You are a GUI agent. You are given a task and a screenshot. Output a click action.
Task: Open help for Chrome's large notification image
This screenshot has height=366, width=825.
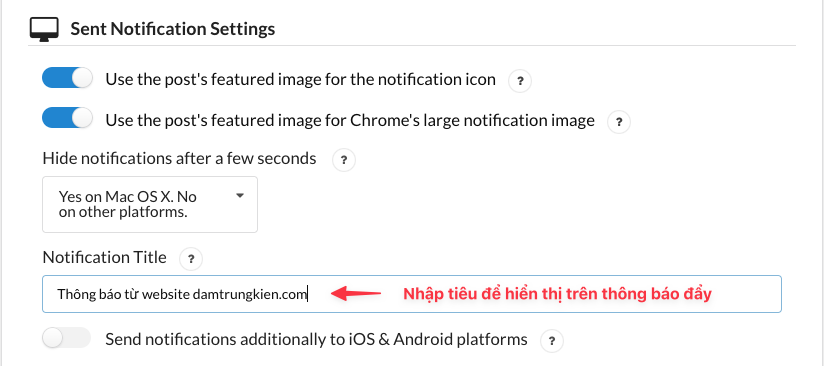tap(619, 122)
